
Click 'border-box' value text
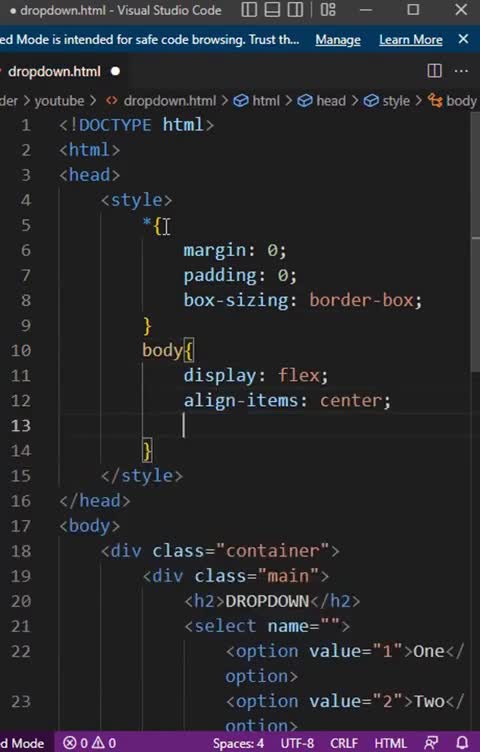(x=361, y=301)
